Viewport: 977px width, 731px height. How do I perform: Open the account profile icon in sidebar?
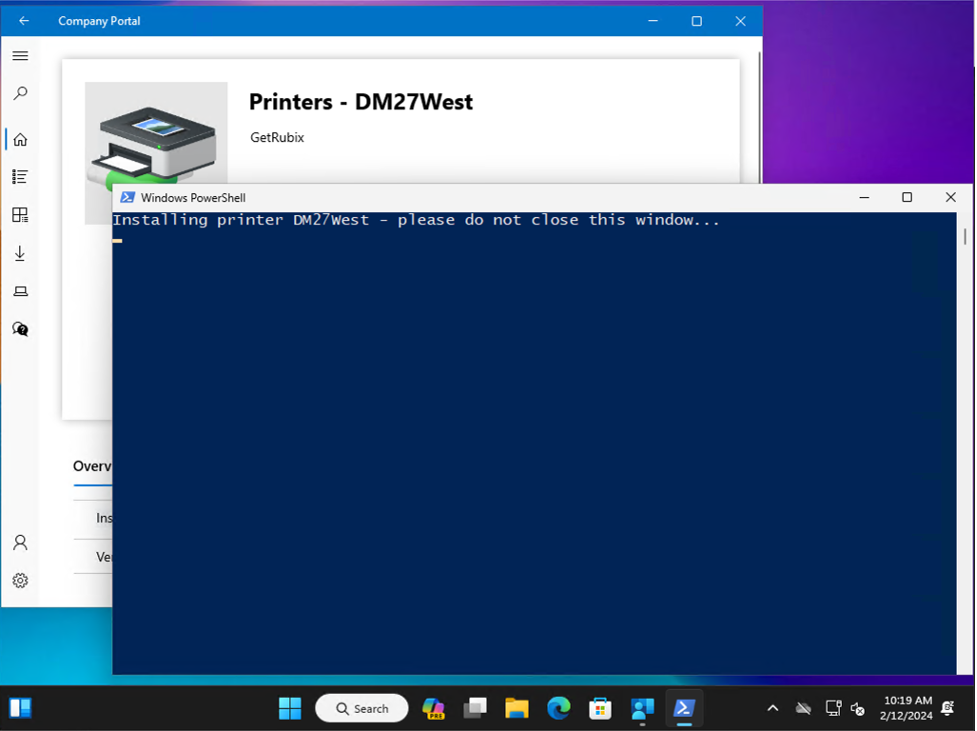click(x=20, y=543)
